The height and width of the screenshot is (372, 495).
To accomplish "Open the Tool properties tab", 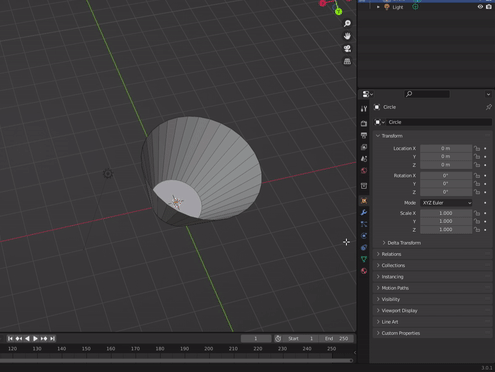I will [x=364, y=109].
